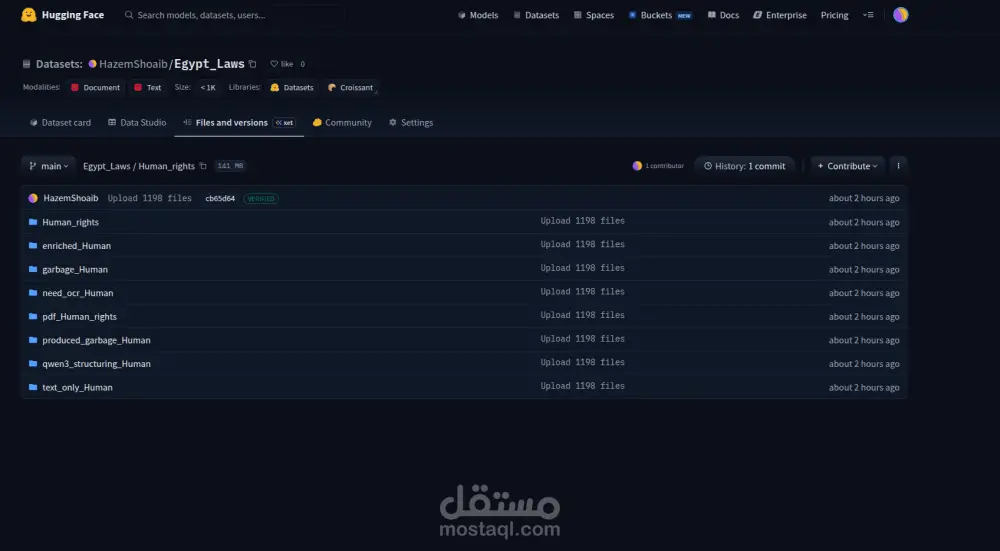1000x551 pixels.
Task: Open the qwen3_structuring_Human folder
Action: click(96, 364)
